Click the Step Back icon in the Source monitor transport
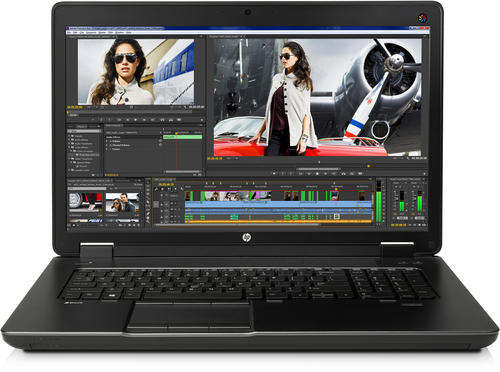 coord(127,119)
